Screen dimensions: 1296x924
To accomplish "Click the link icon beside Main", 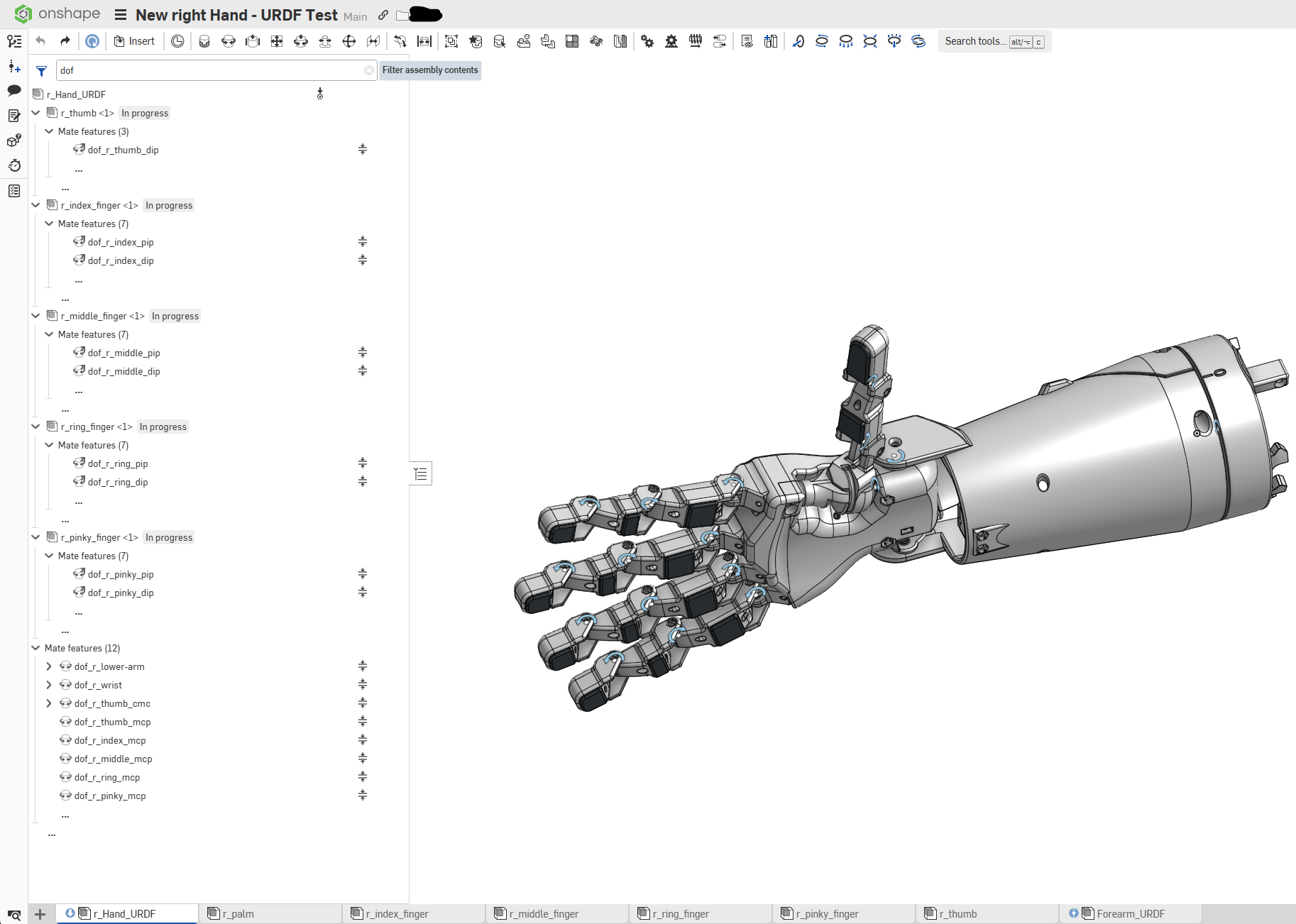I will (383, 15).
